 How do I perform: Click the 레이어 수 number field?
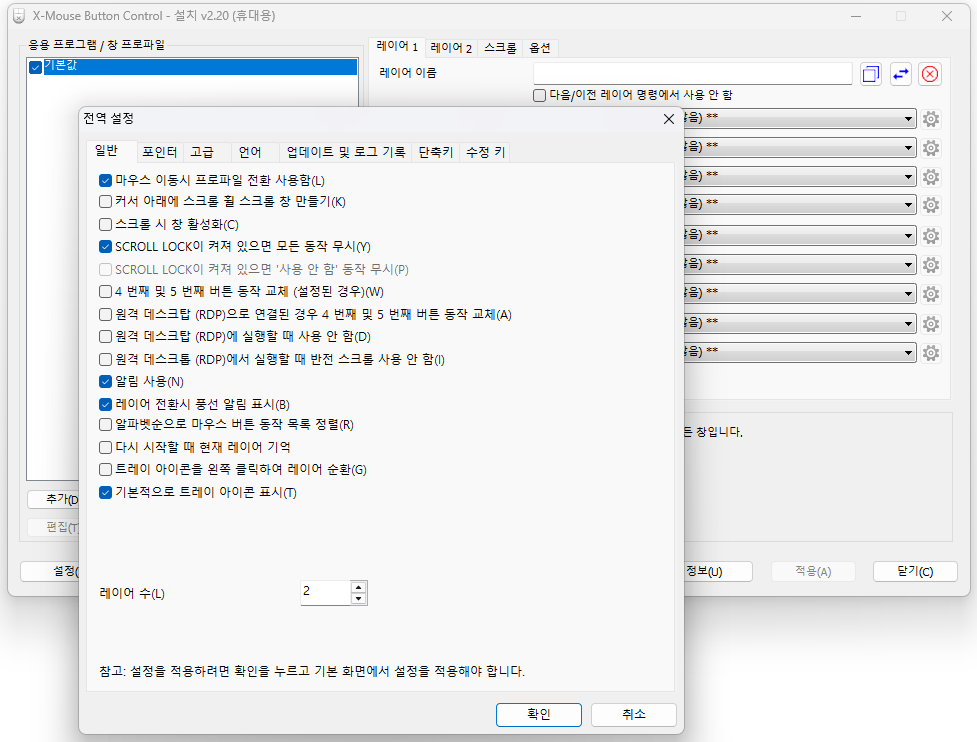(x=326, y=592)
